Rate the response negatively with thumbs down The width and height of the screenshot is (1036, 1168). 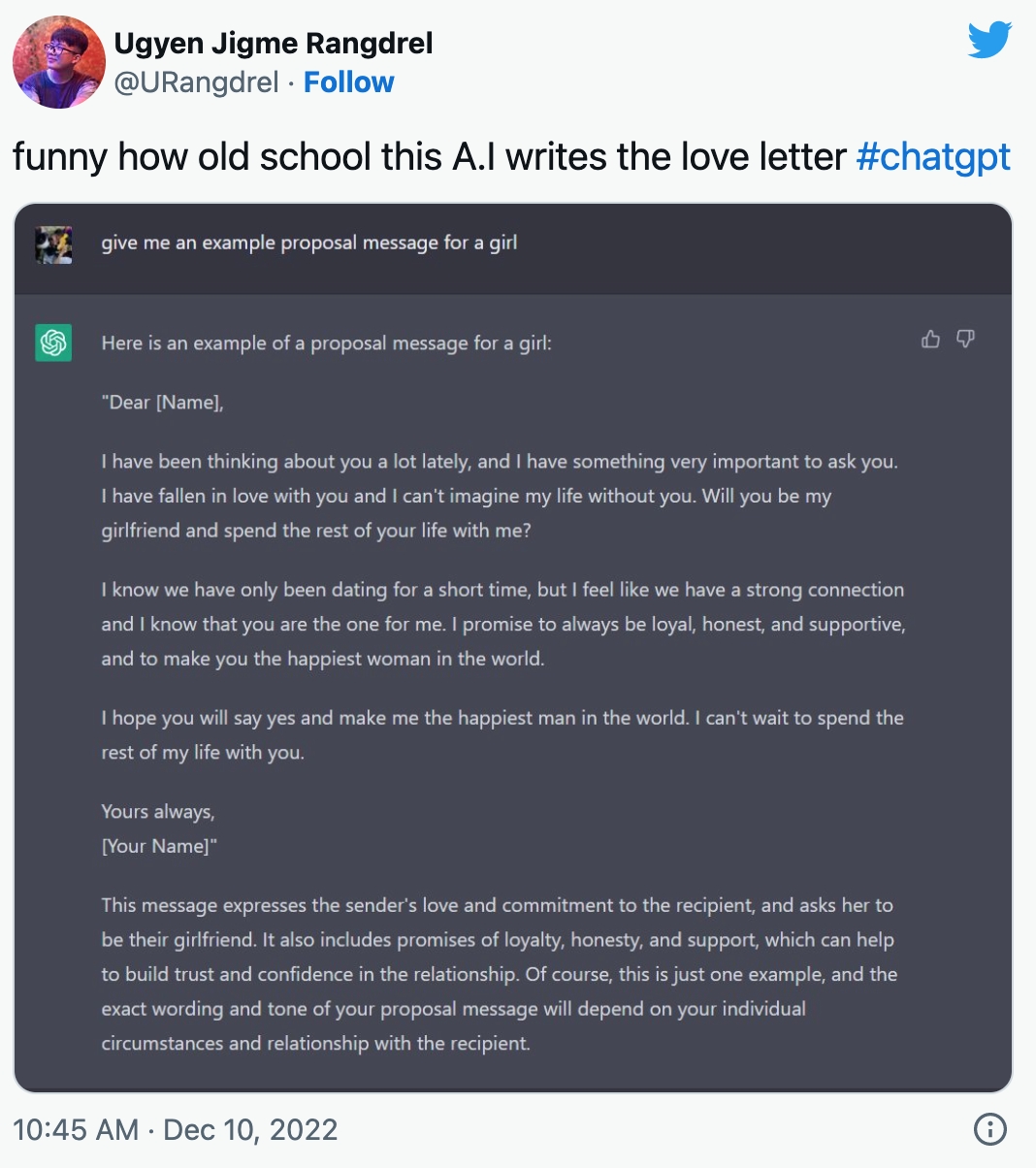[965, 340]
